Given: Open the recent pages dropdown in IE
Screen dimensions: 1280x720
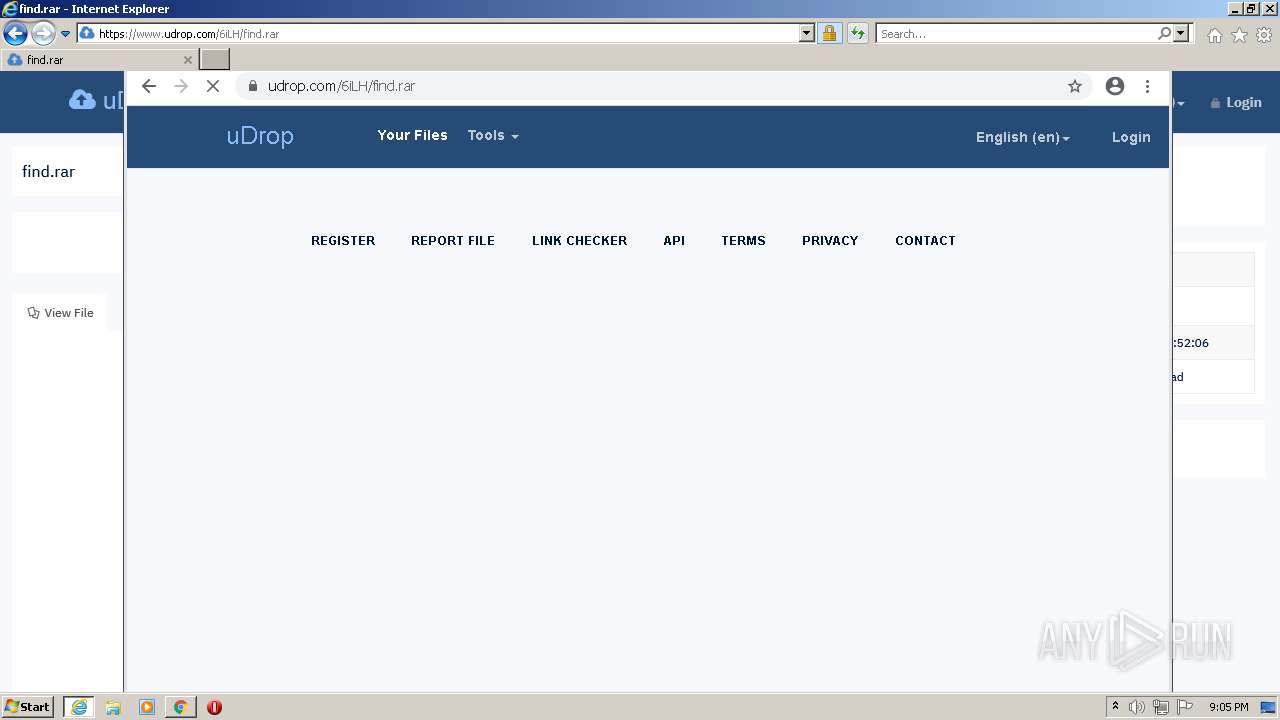Looking at the screenshot, I should pyautogui.click(x=66, y=34).
